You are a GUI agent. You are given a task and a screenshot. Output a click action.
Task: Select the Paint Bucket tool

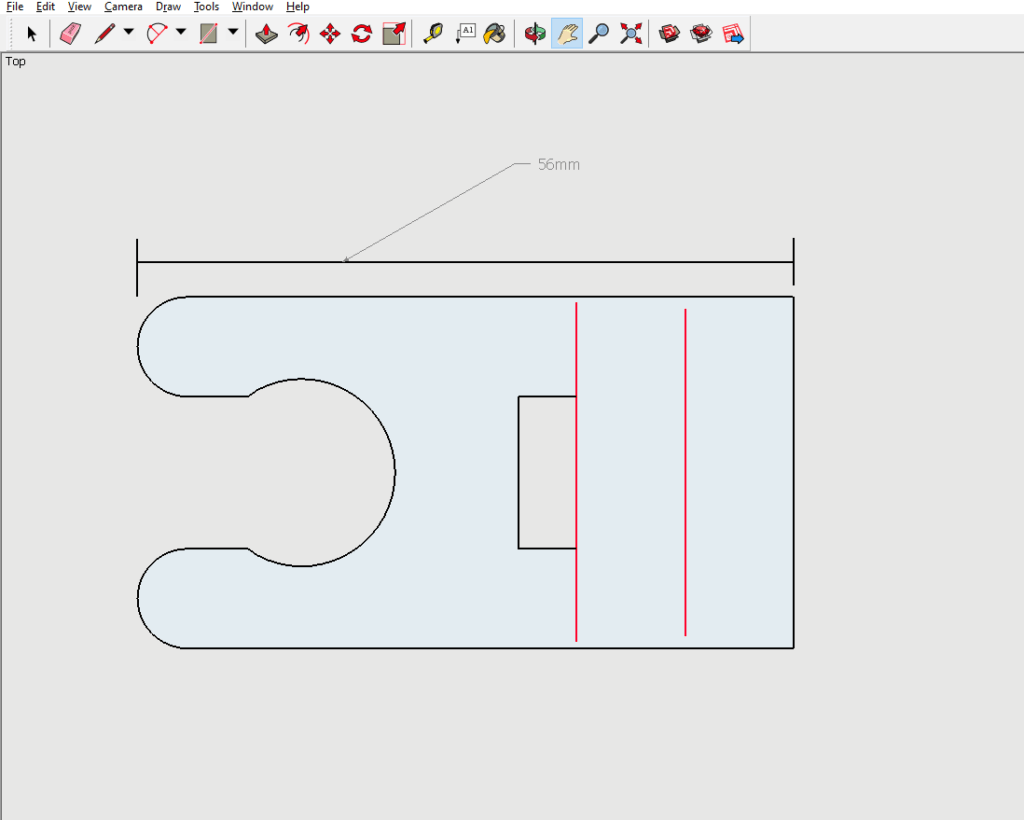click(x=495, y=34)
